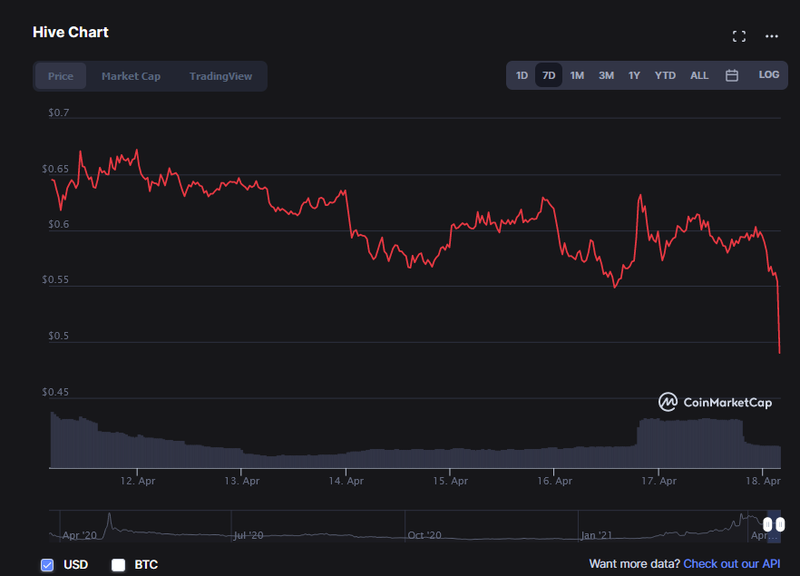This screenshot has height=576, width=800.
Task: Select the 7D time range
Action: click(x=548, y=75)
